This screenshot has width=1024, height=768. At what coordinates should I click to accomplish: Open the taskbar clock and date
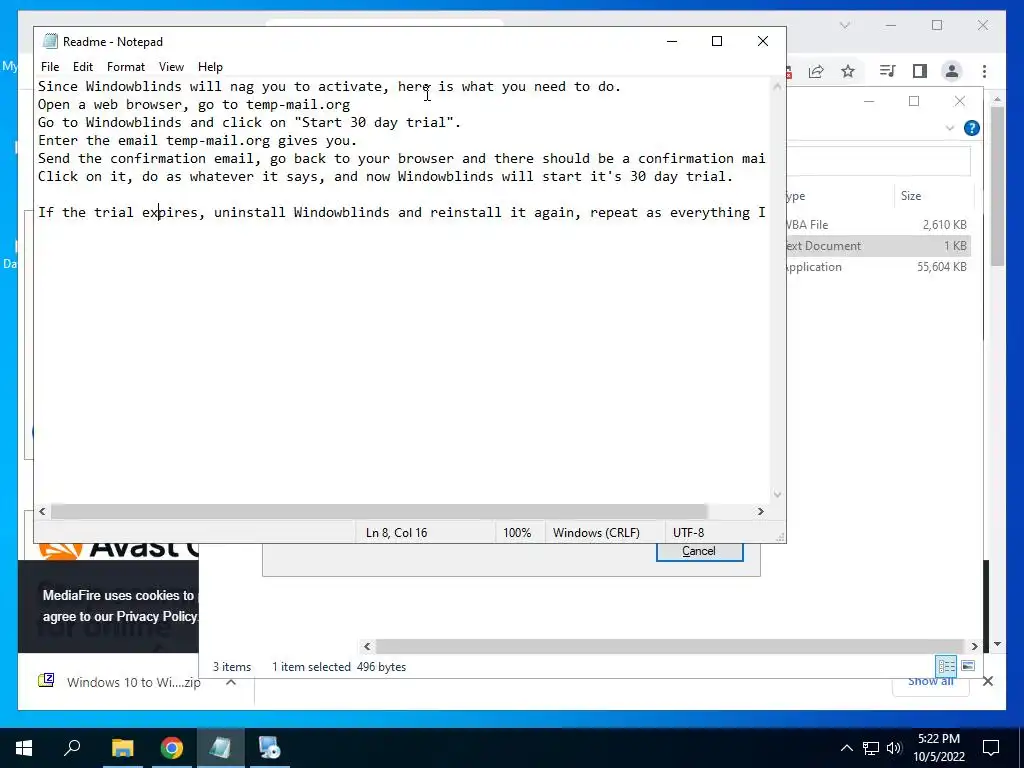tap(939, 748)
